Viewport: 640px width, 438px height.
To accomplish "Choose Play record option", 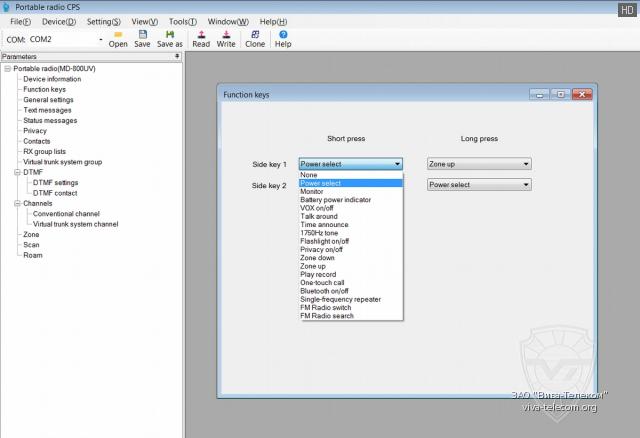I will (351, 274).
